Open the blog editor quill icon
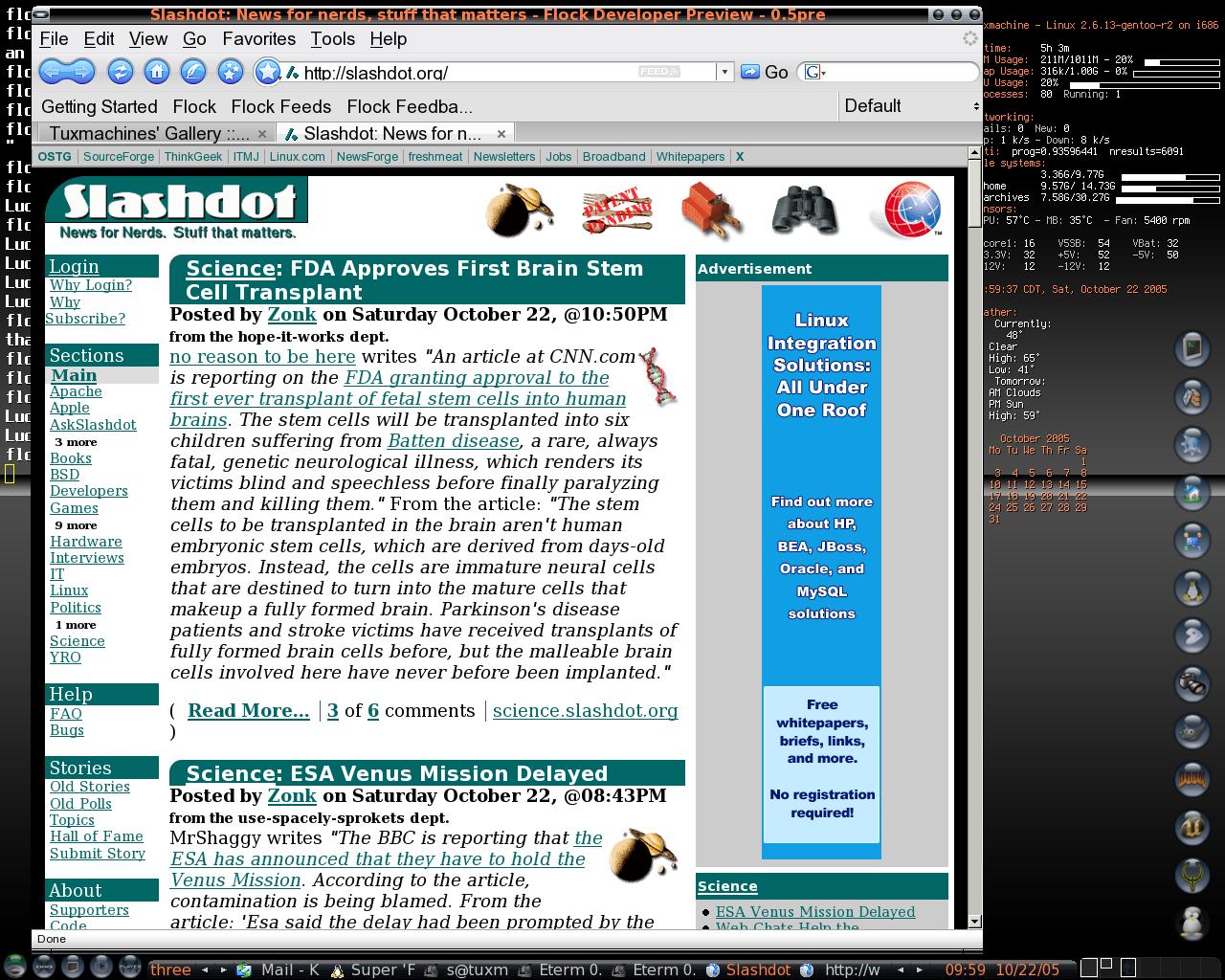The width and height of the screenshot is (1225, 980). (193, 71)
